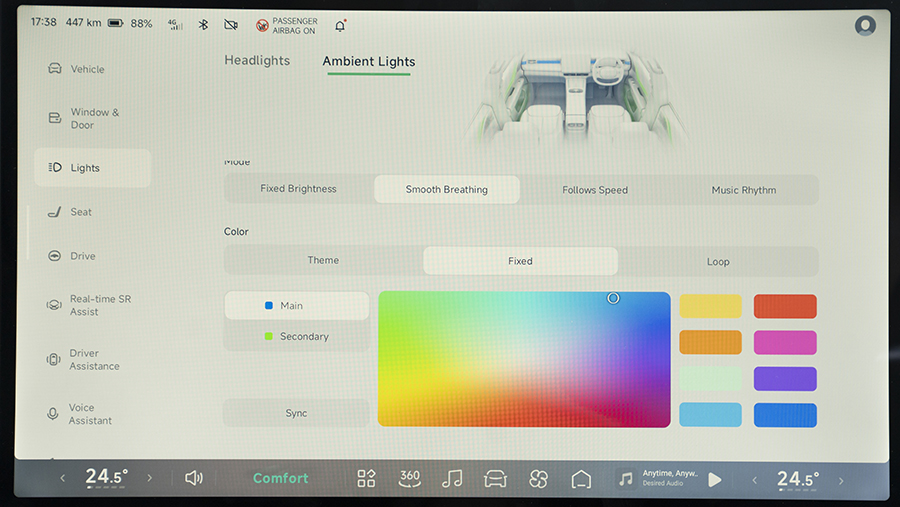Viewport: 900px width, 507px height.
Task: Select Fixed Brightness mode
Action: click(298, 189)
